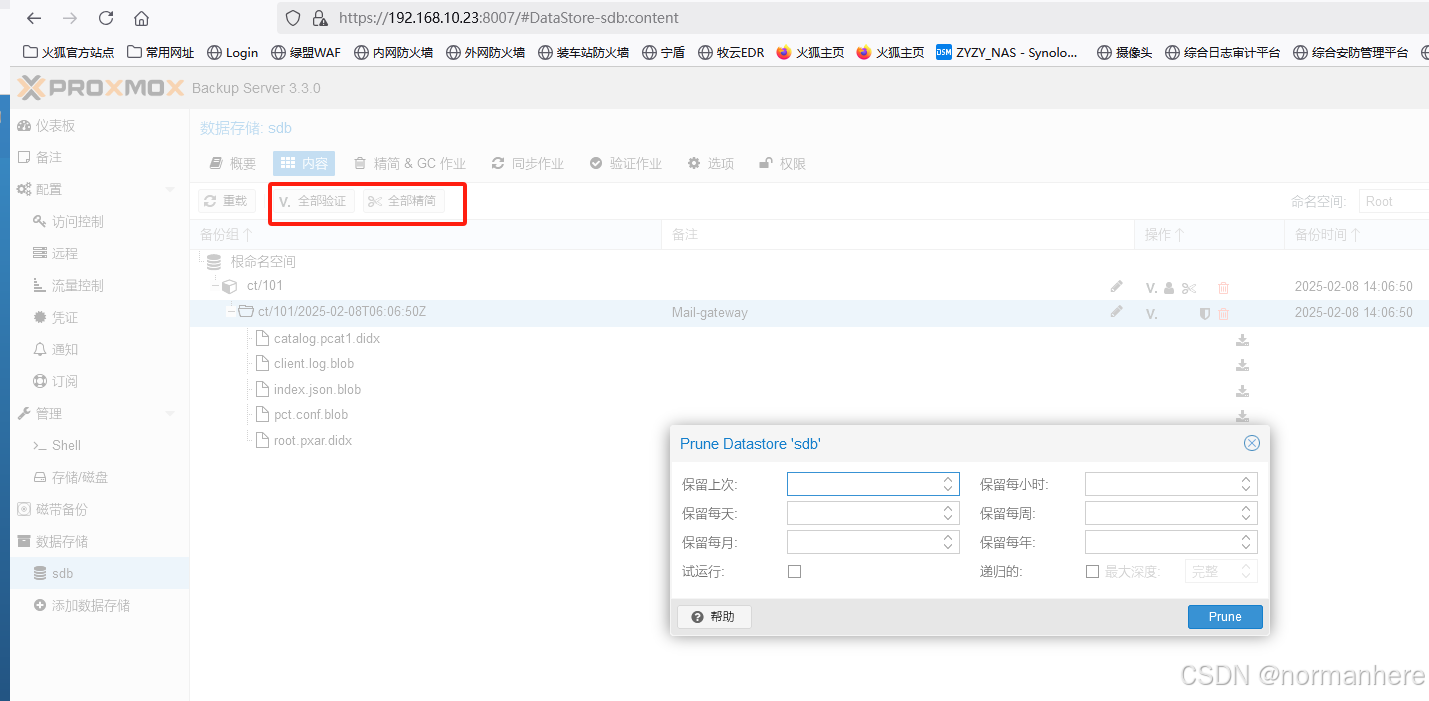Click the 重载 reload button
This screenshot has width=1429, height=701.
(225, 201)
